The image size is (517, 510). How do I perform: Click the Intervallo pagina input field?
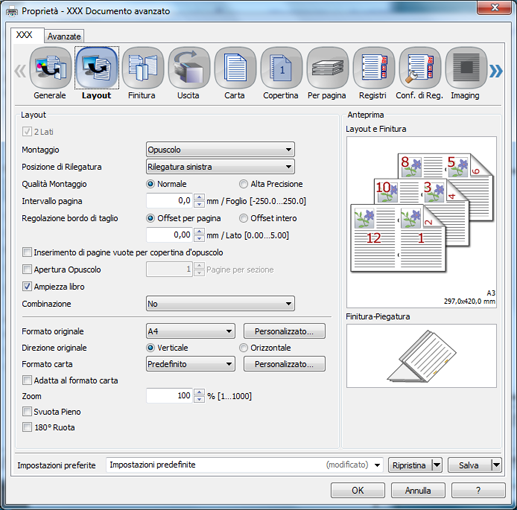(x=169, y=201)
